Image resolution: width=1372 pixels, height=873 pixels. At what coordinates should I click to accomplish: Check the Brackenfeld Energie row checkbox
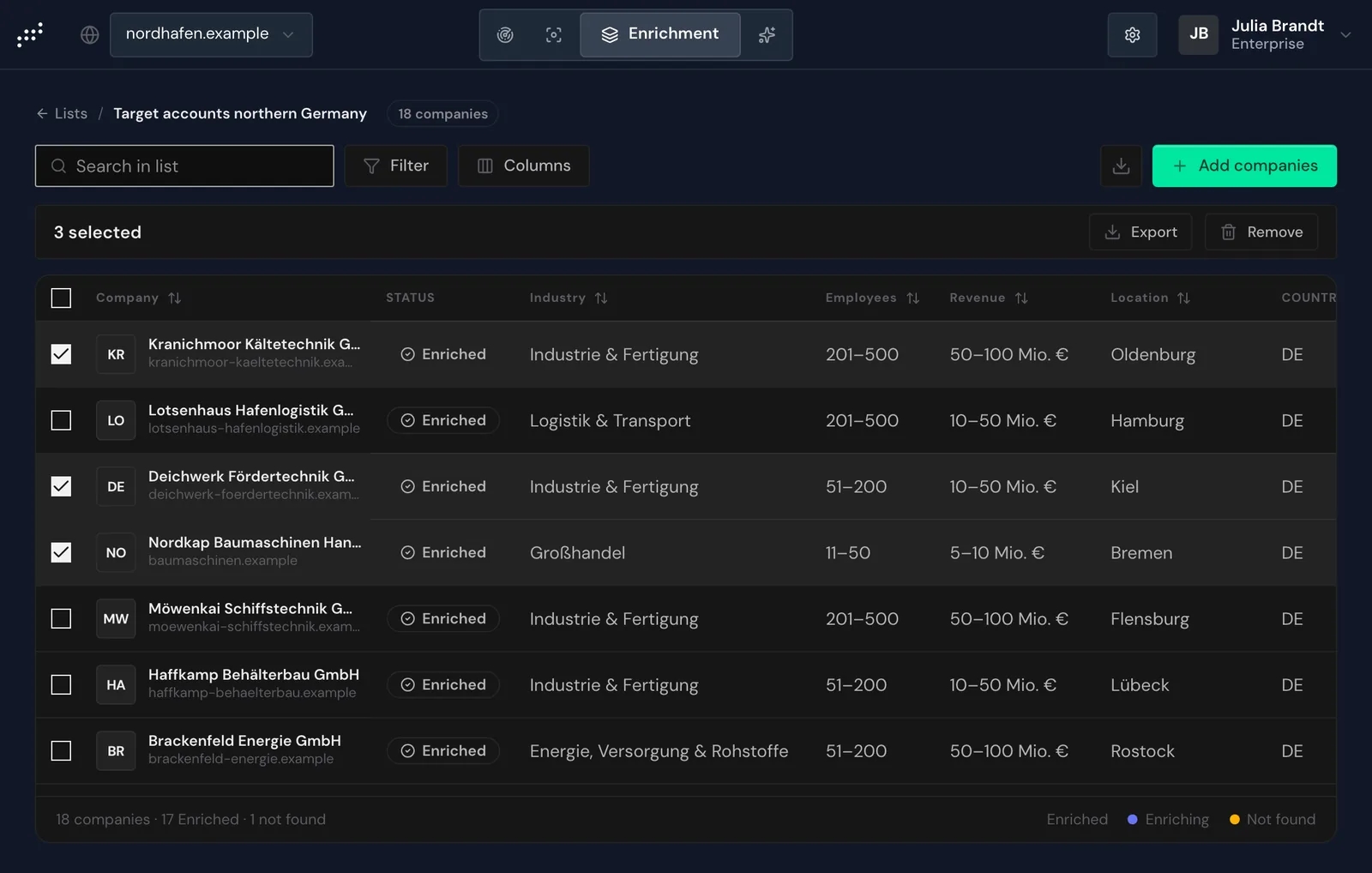pos(61,750)
